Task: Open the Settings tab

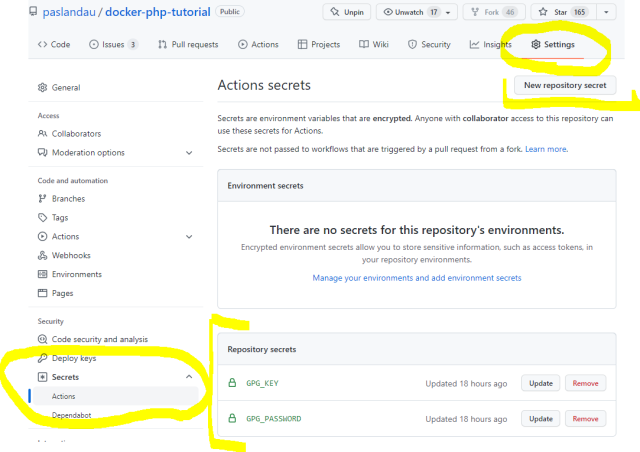Action: [x=553, y=45]
